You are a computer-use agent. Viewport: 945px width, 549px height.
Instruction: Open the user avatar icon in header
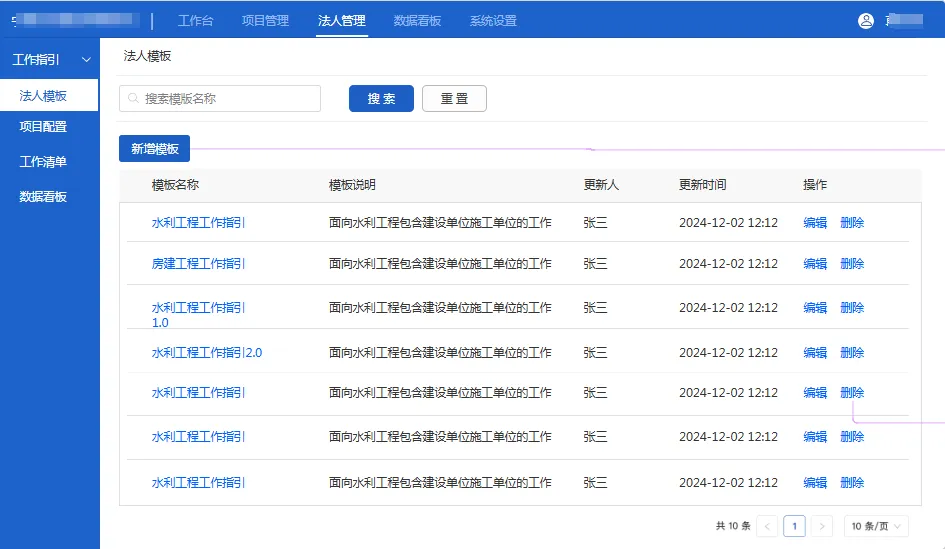tap(865, 20)
